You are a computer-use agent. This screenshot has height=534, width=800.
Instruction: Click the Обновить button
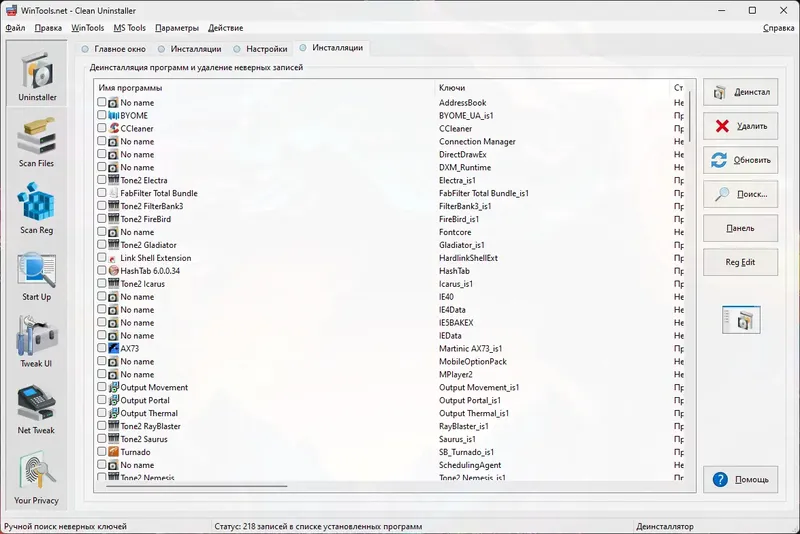click(741, 160)
